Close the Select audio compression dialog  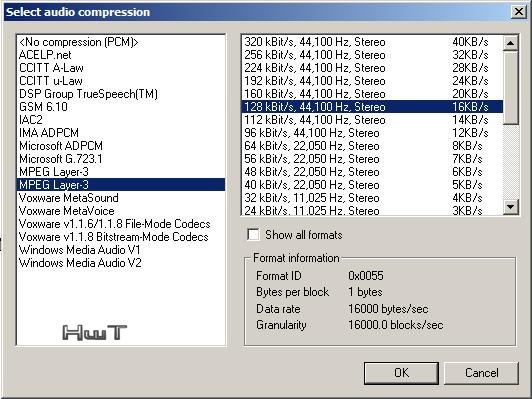coord(518,12)
